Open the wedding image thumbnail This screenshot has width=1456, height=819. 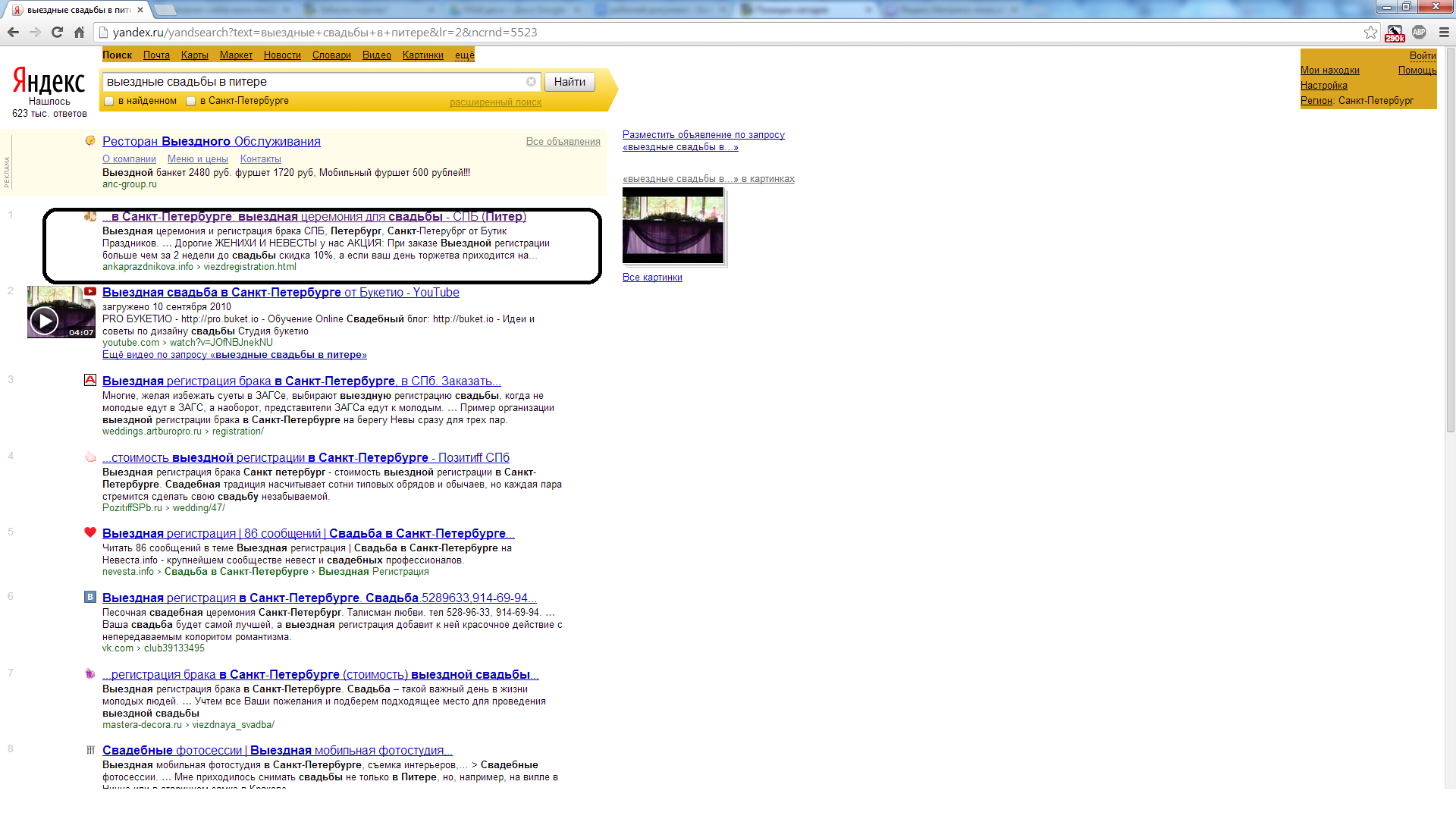point(673,226)
